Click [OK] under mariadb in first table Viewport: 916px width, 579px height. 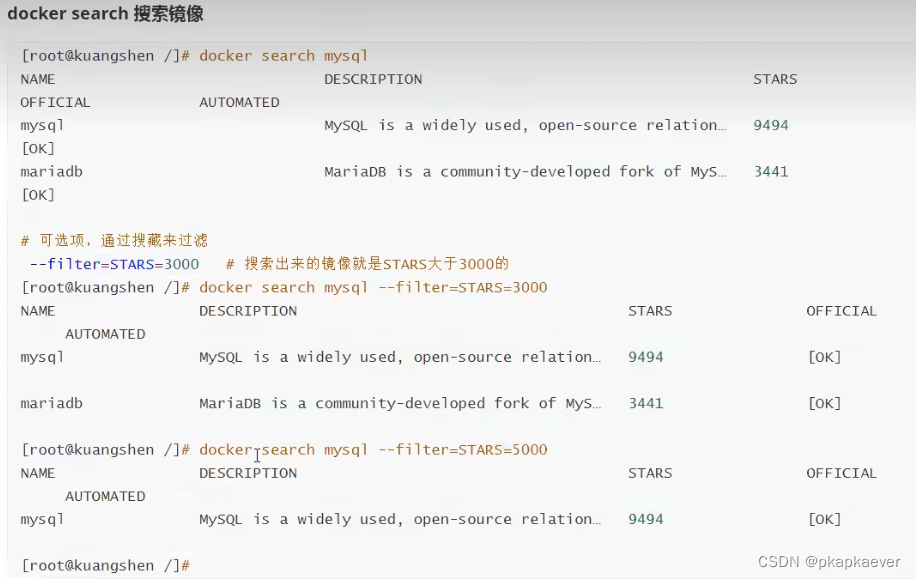pyautogui.click(x=38, y=195)
